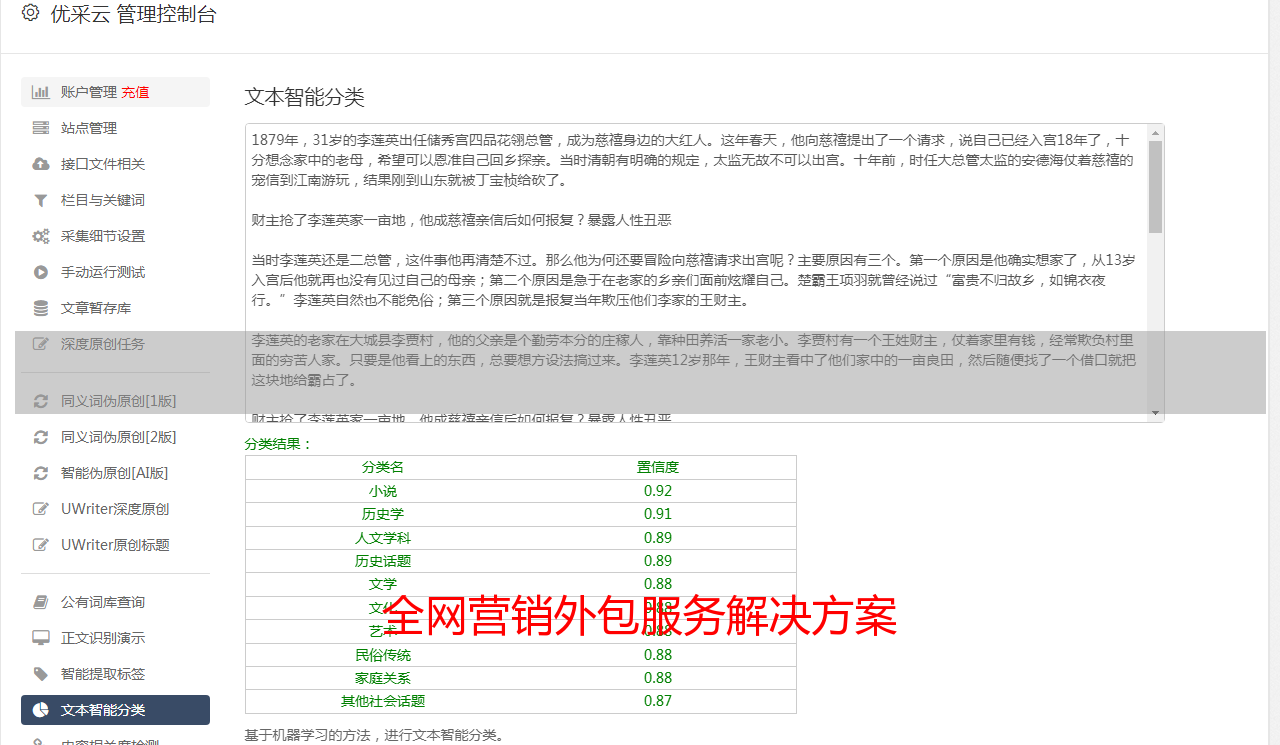The width and height of the screenshot is (1280, 745).
Task: Click the play icon for 手动运行测试
Action: [x=41, y=272]
